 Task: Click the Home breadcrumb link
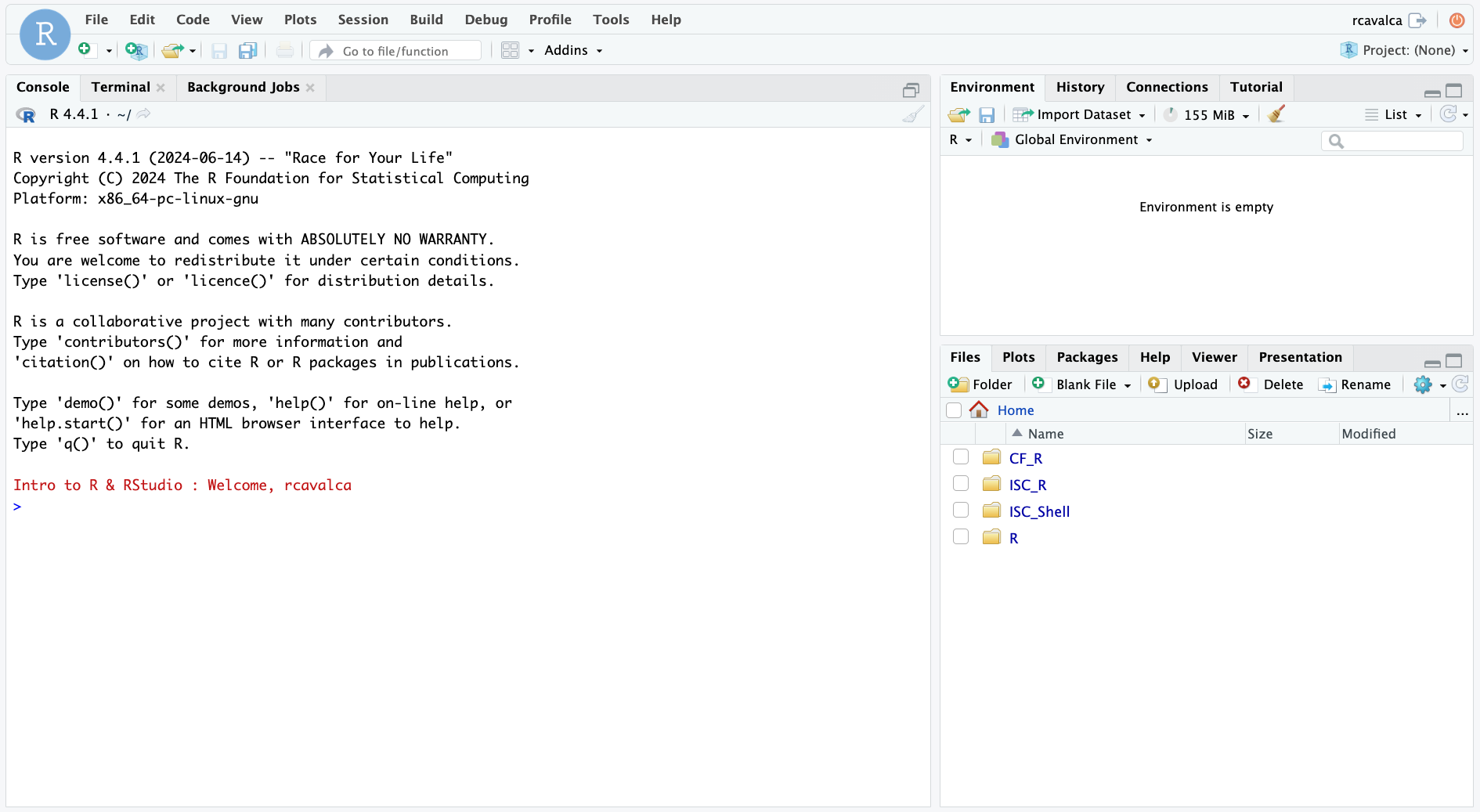1016,410
